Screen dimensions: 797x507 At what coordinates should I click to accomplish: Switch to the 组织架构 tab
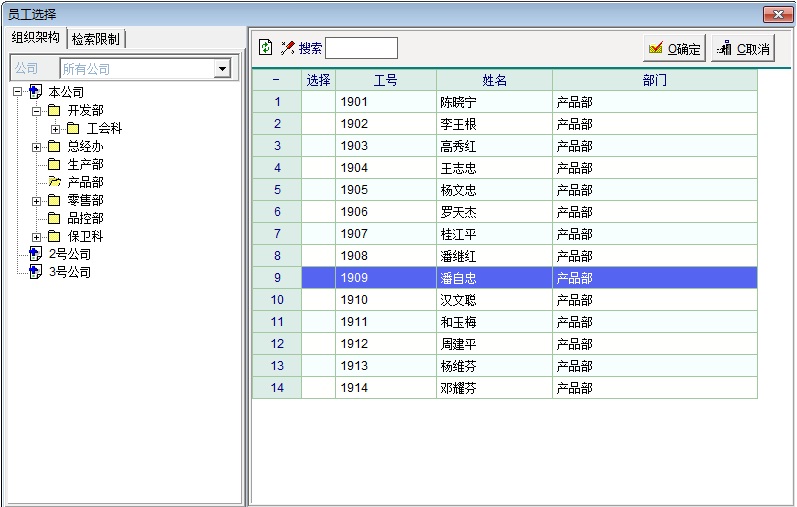(35, 38)
